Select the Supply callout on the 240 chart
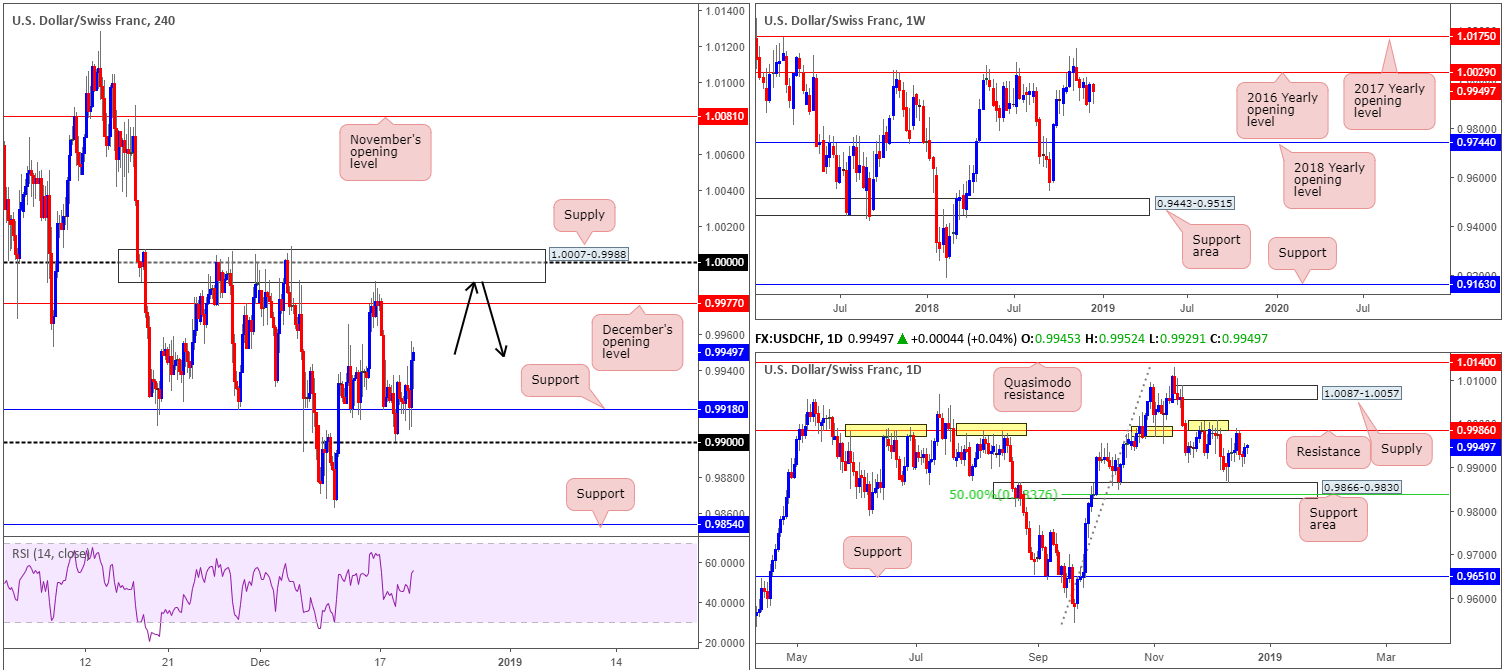The height and width of the screenshot is (670, 1506). tap(586, 214)
